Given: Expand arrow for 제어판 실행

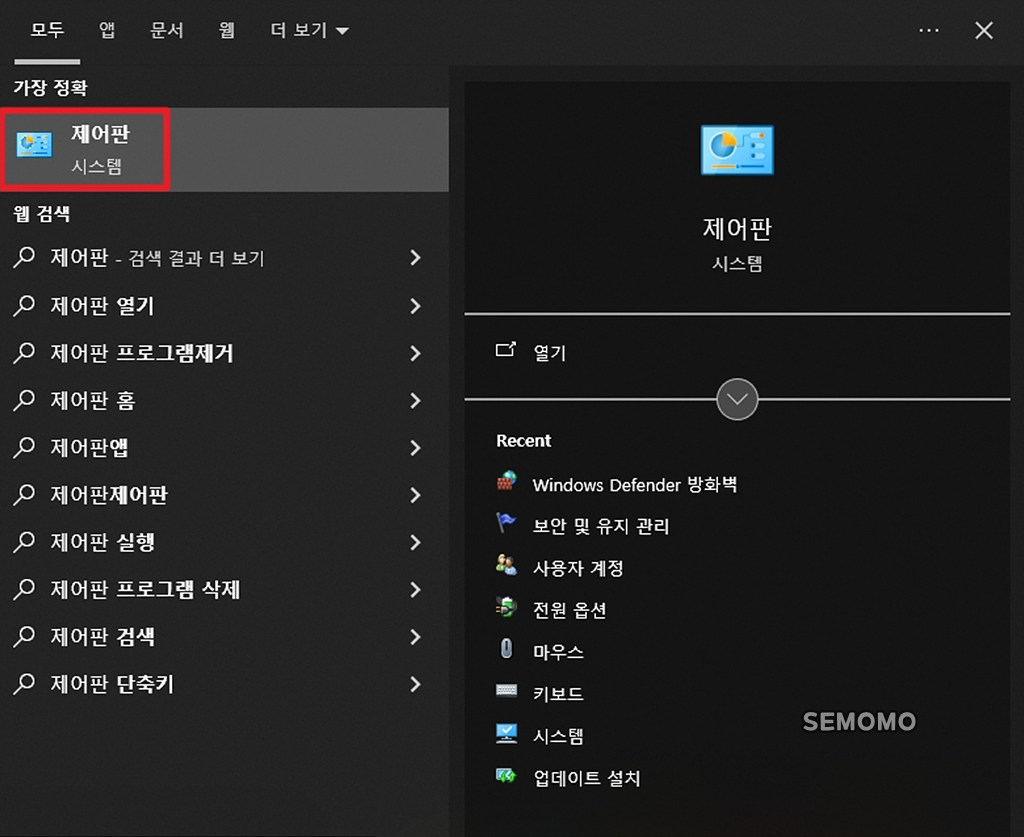Looking at the screenshot, I should click(x=415, y=542).
